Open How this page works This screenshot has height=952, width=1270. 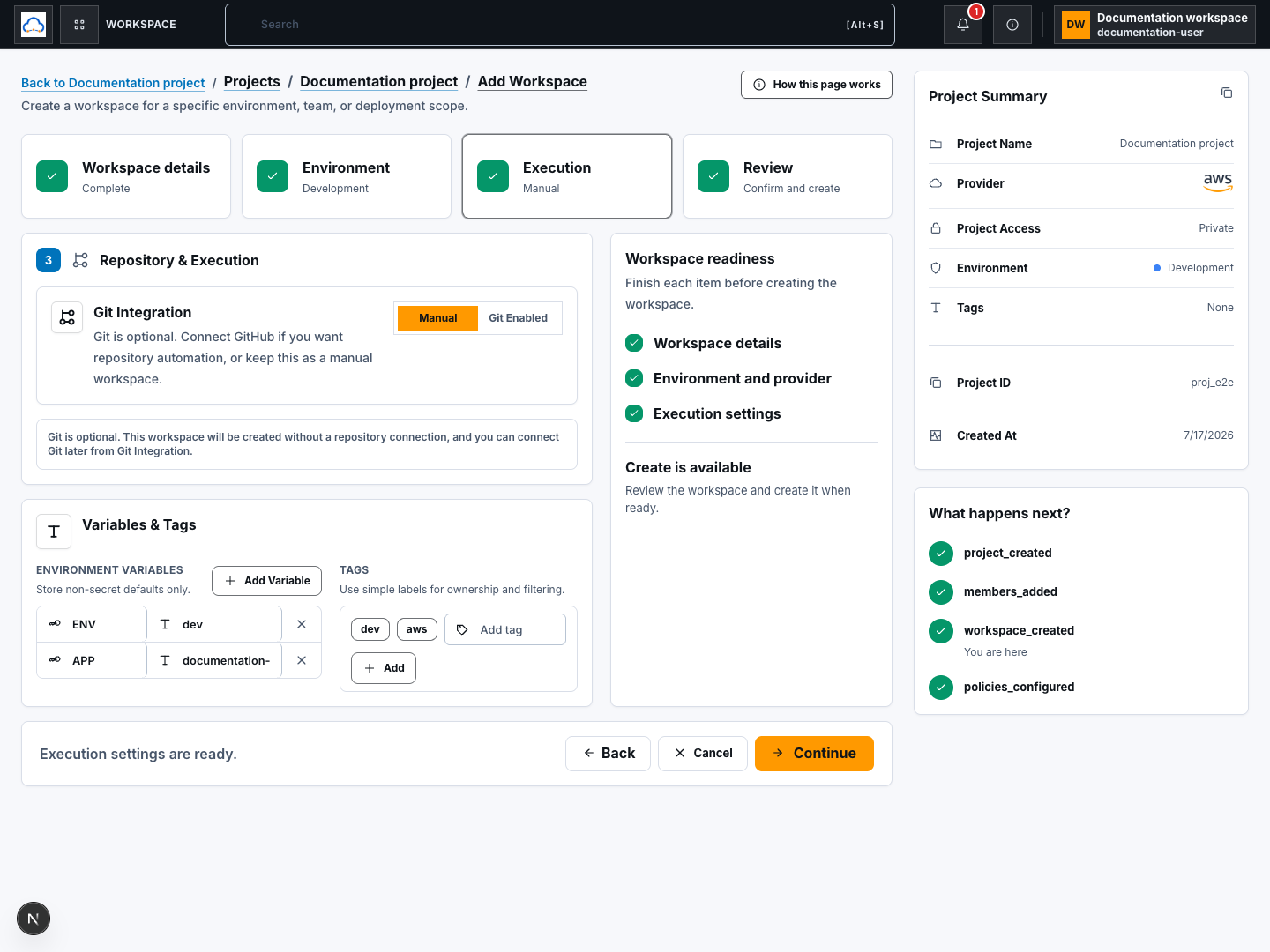tap(817, 85)
